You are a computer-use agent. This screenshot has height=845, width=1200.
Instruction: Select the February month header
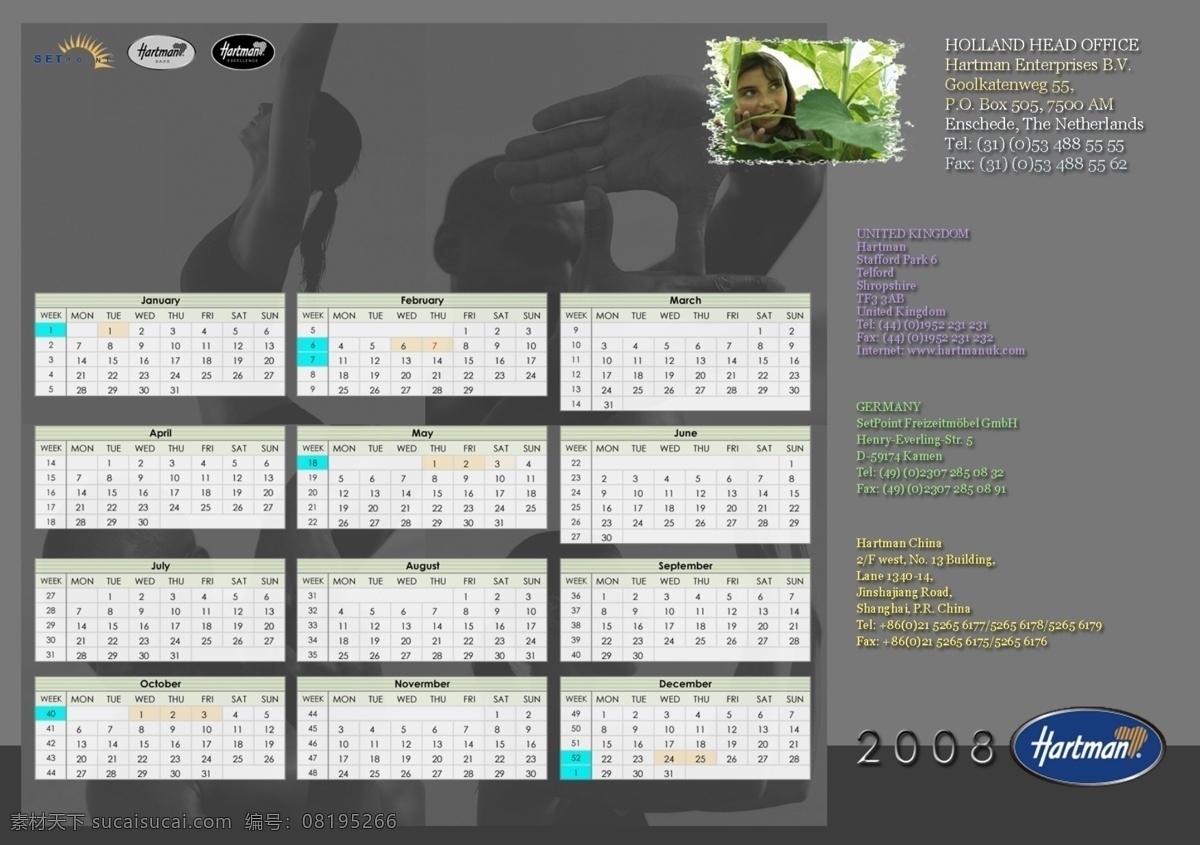click(x=422, y=300)
